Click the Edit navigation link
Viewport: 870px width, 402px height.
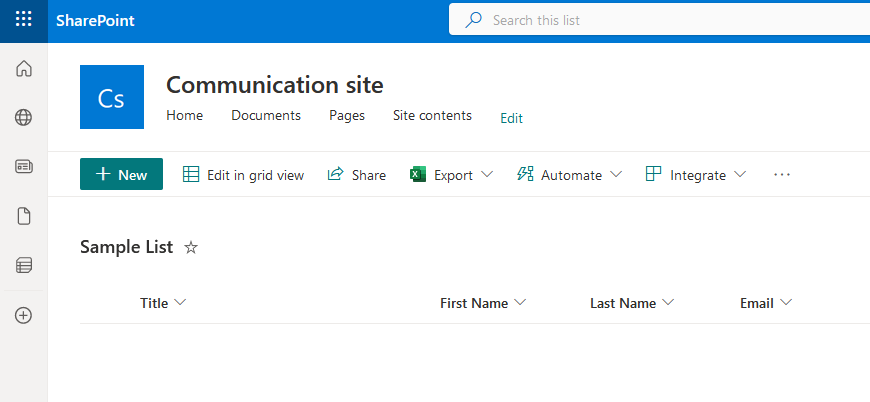[511, 118]
